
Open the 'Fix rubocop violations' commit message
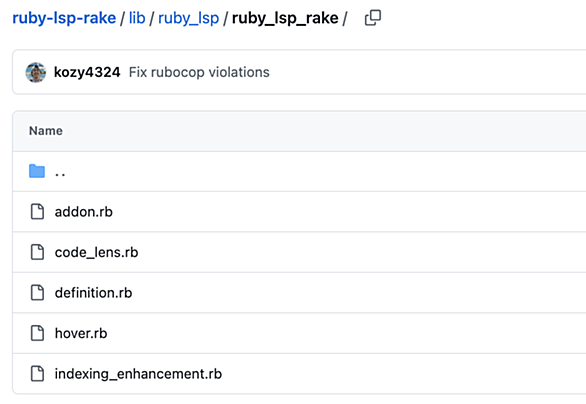point(199,72)
